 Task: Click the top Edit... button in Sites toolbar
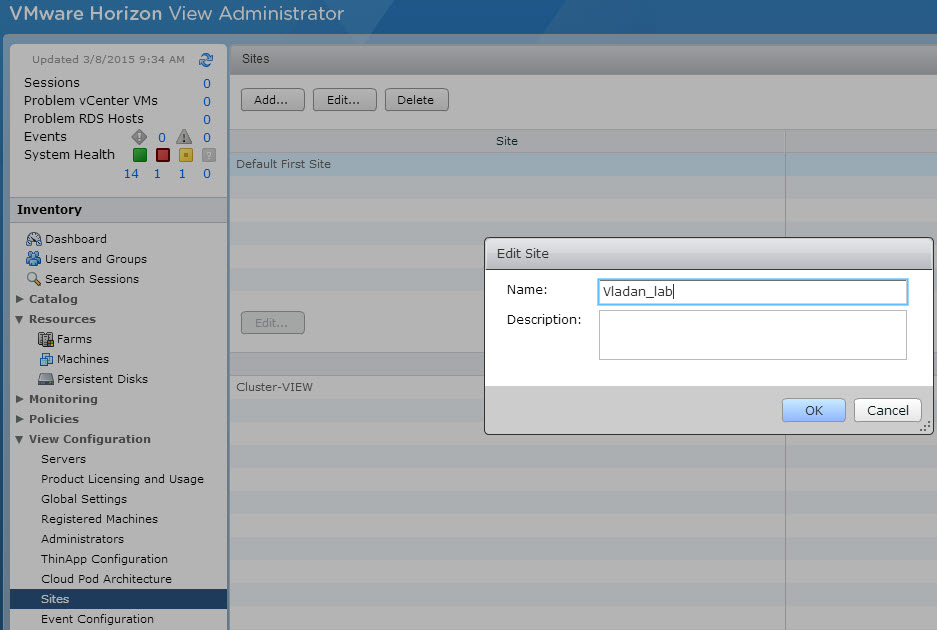point(344,100)
